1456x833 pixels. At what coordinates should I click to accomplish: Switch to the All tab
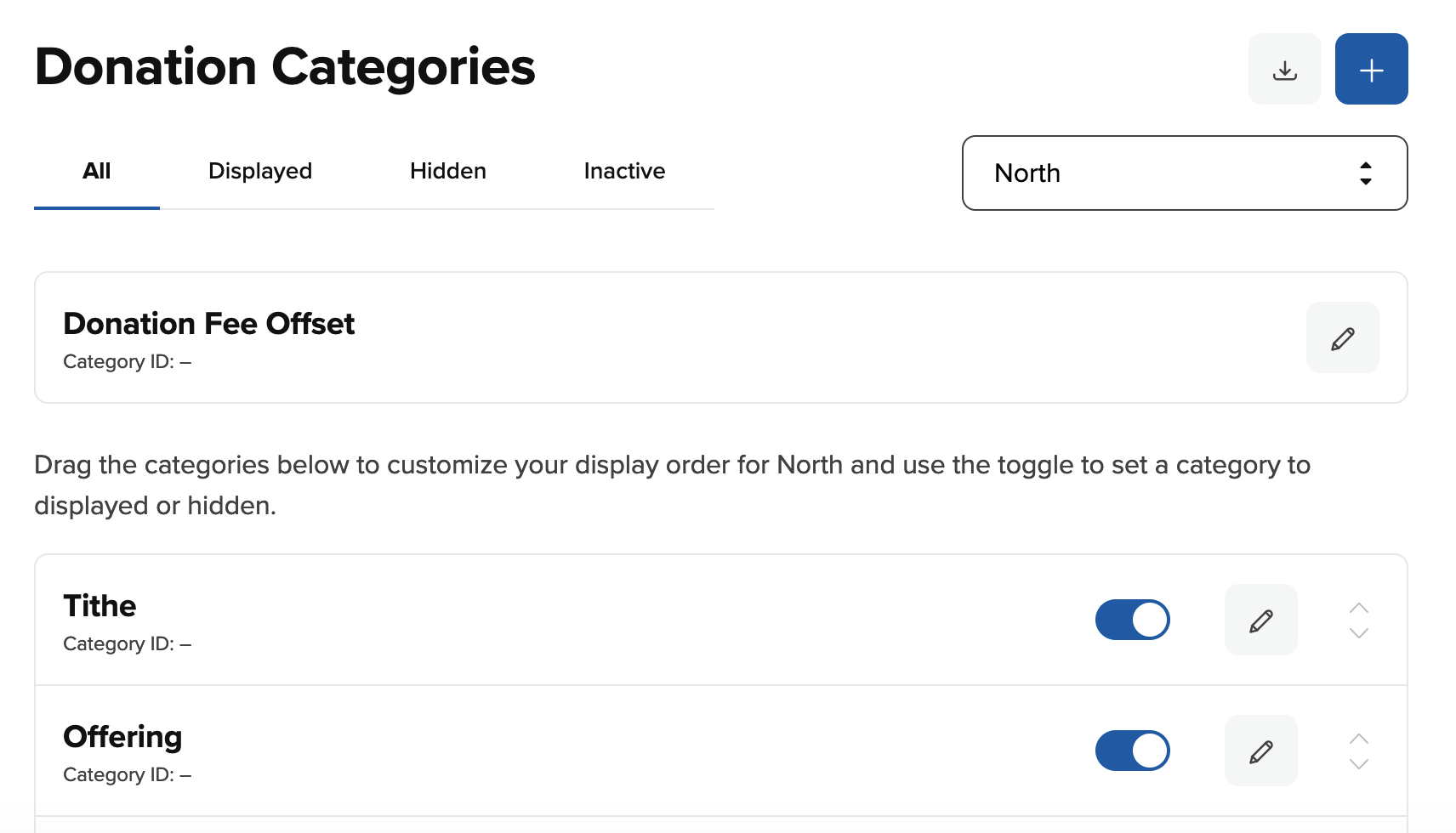[97, 172]
